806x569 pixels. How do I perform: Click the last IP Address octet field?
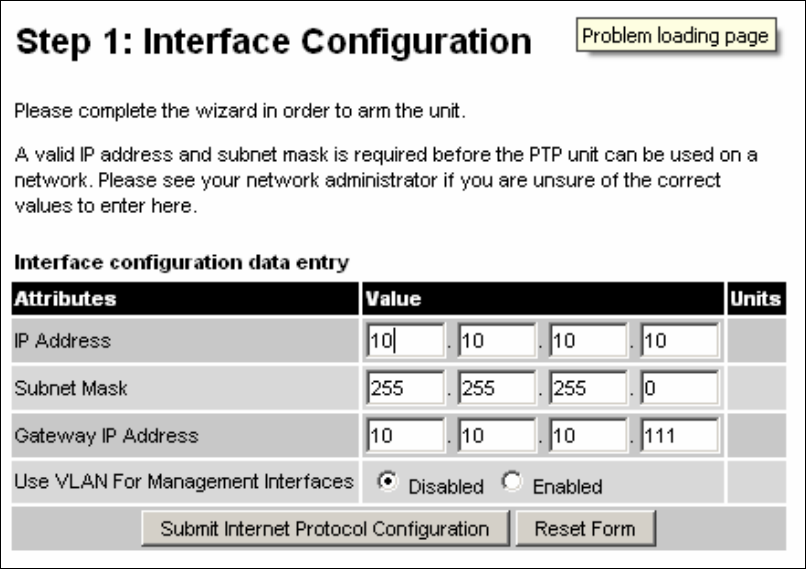(679, 341)
